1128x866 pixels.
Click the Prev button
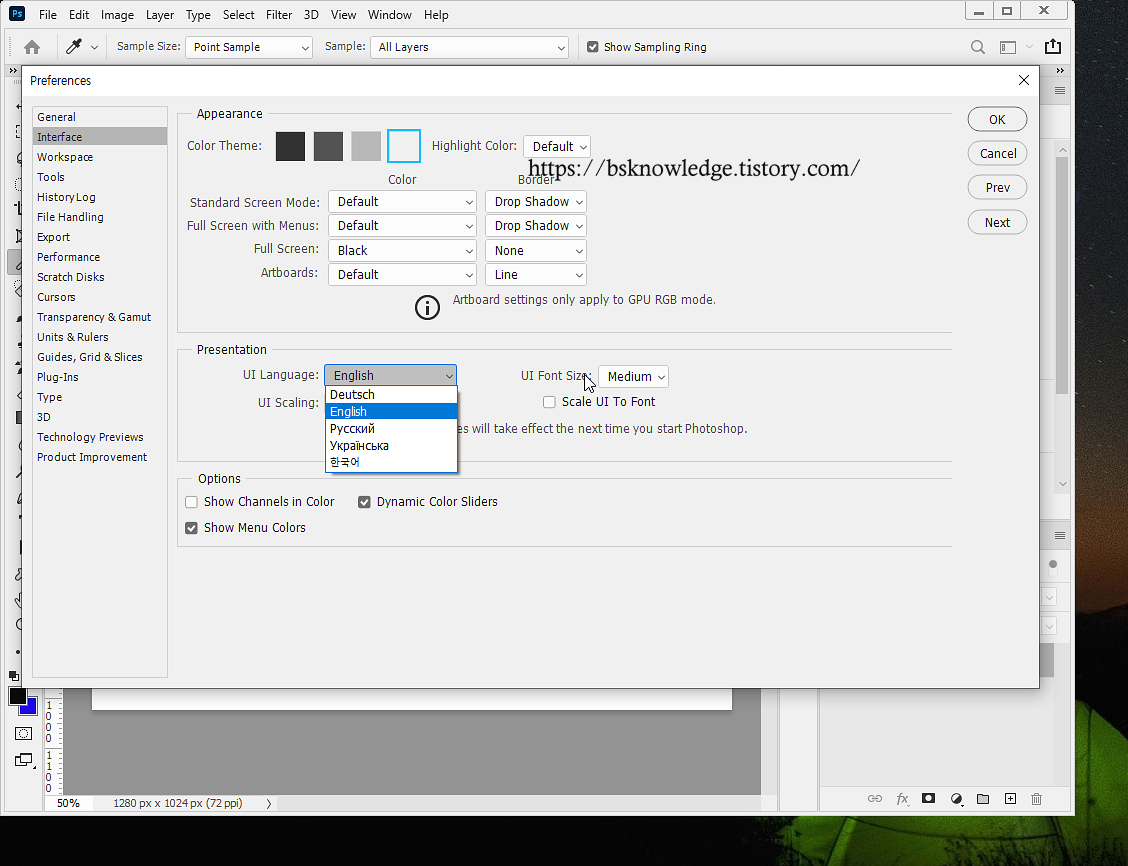(x=997, y=188)
